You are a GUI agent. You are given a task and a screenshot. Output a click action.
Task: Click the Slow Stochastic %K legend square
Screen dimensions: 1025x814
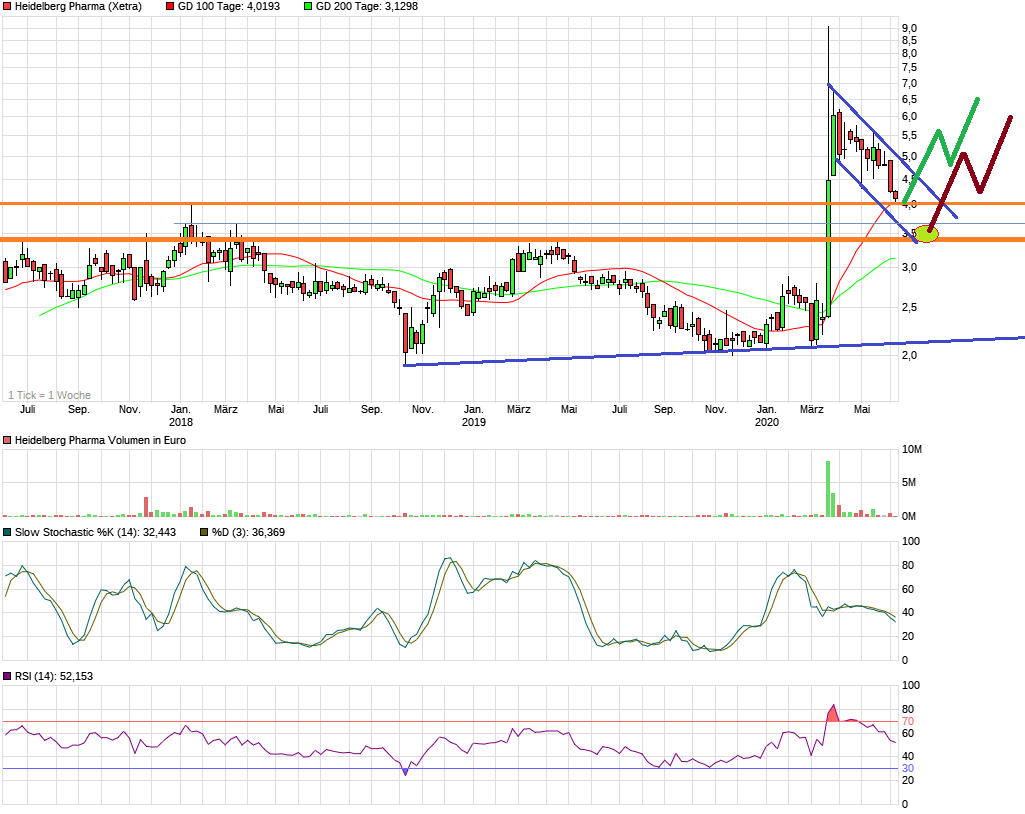tap(7, 532)
